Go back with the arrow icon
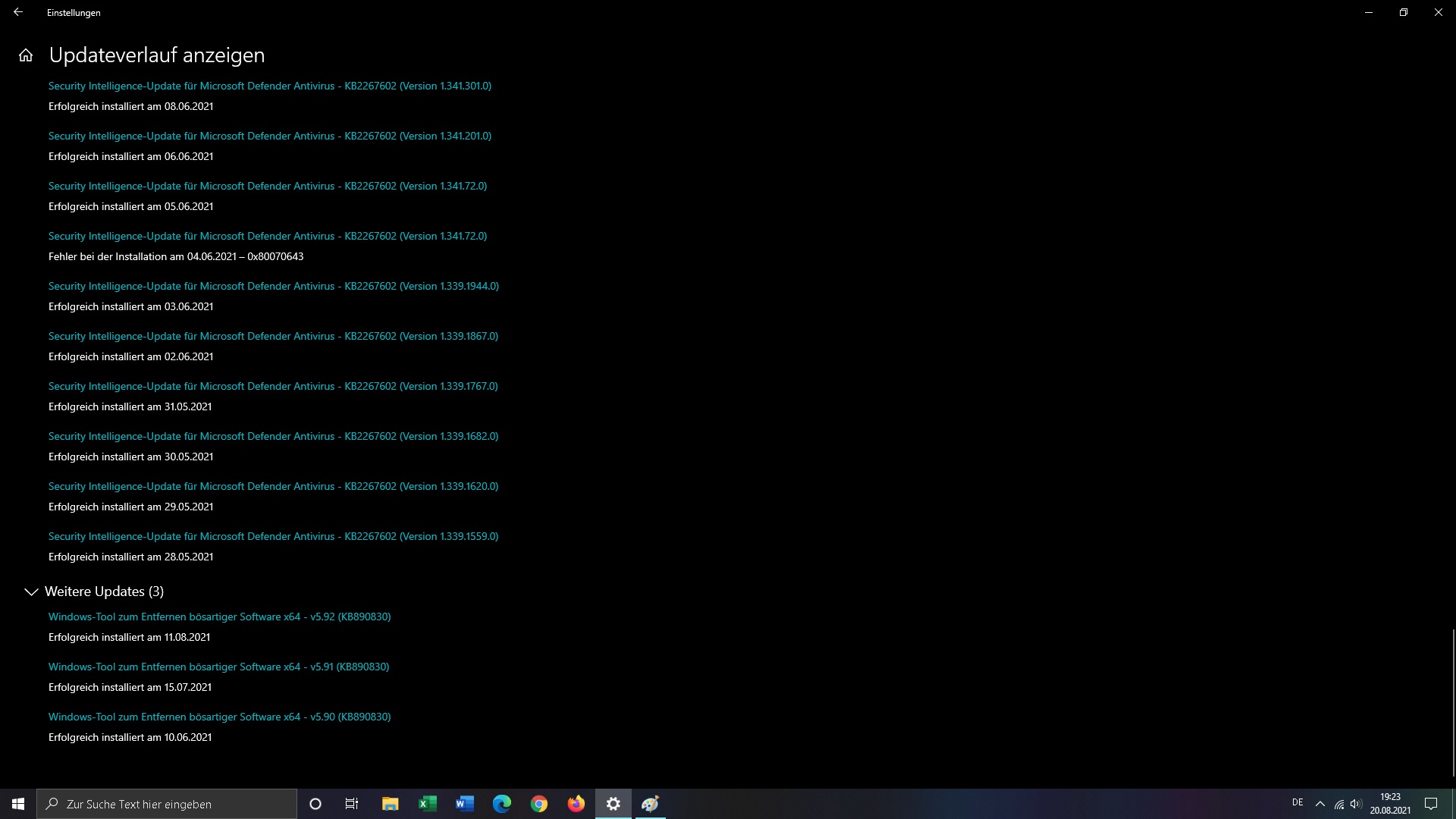 18,12
